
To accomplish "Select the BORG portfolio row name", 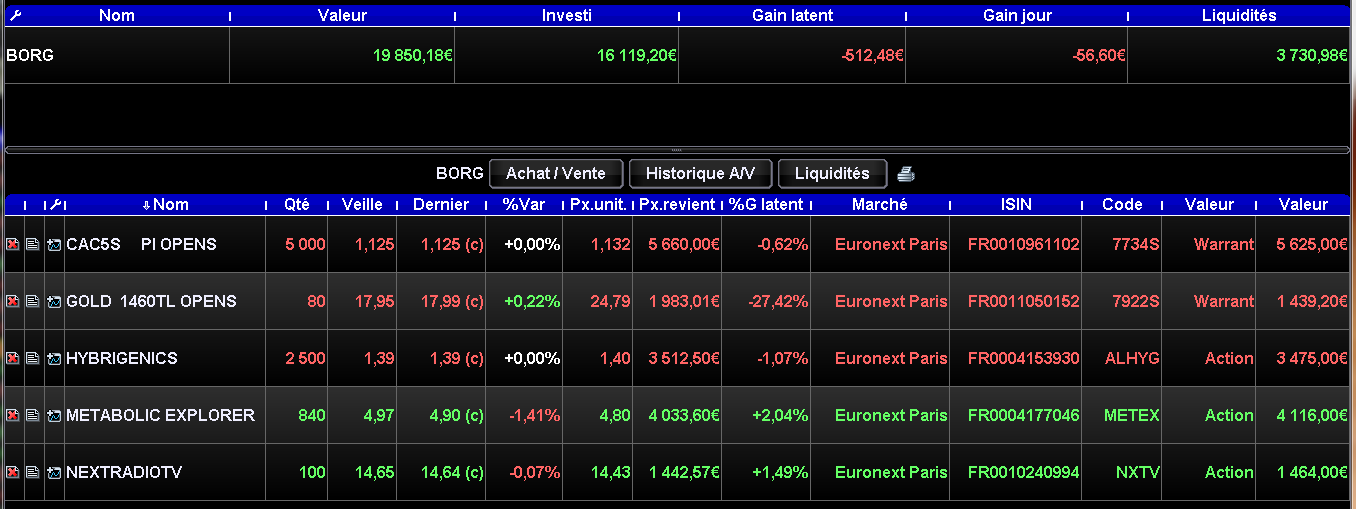I will click(30, 56).
